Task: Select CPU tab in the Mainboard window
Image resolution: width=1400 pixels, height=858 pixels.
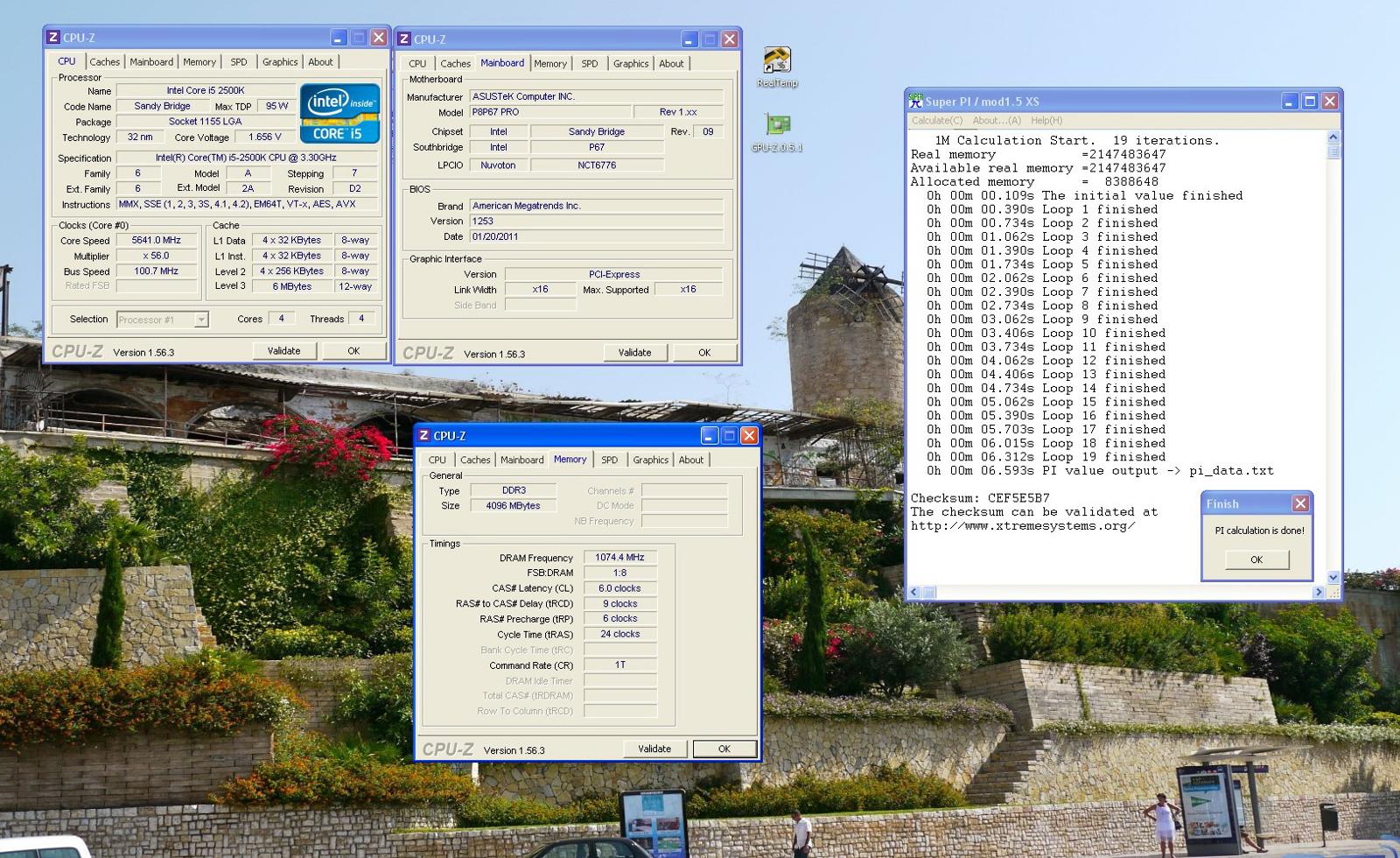Action: (417, 64)
